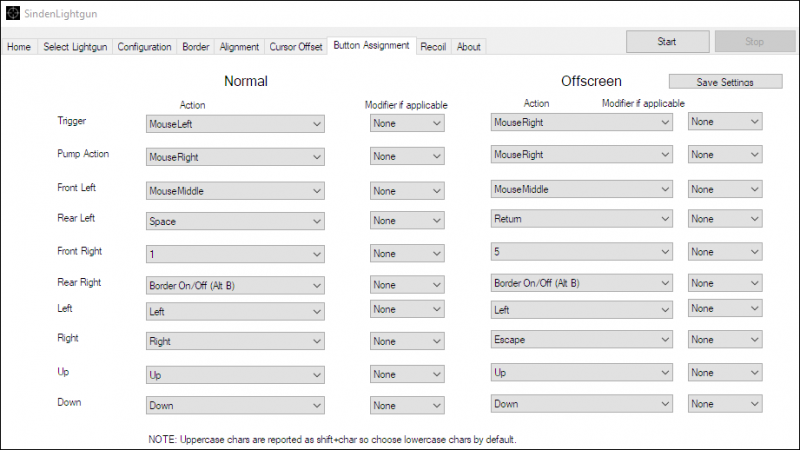Open Offscreen Front Left MouseMiddle dropdown
The image size is (800, 450).
(x=582, y=189)
